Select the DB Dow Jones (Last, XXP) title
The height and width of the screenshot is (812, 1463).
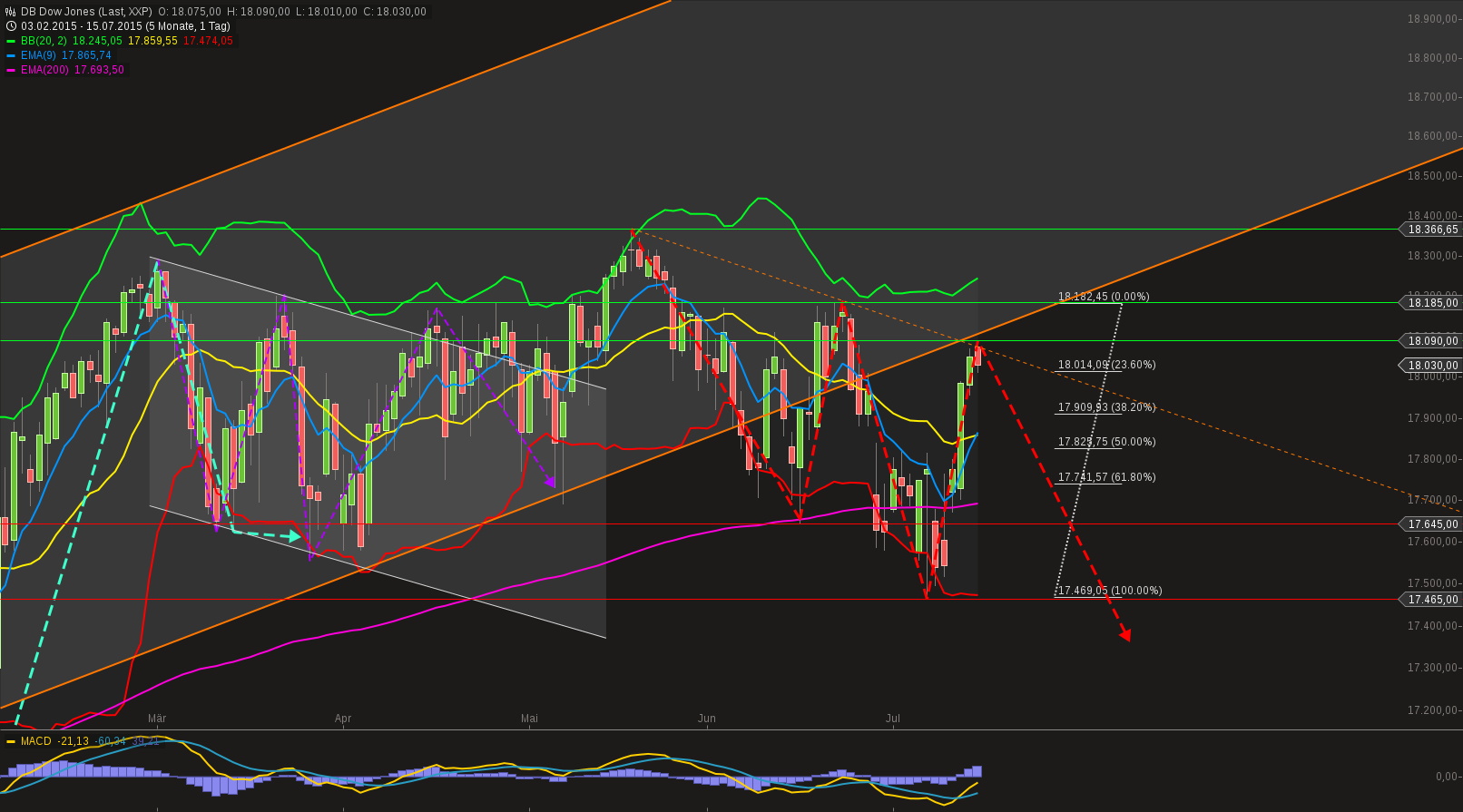tap(86, 12)
